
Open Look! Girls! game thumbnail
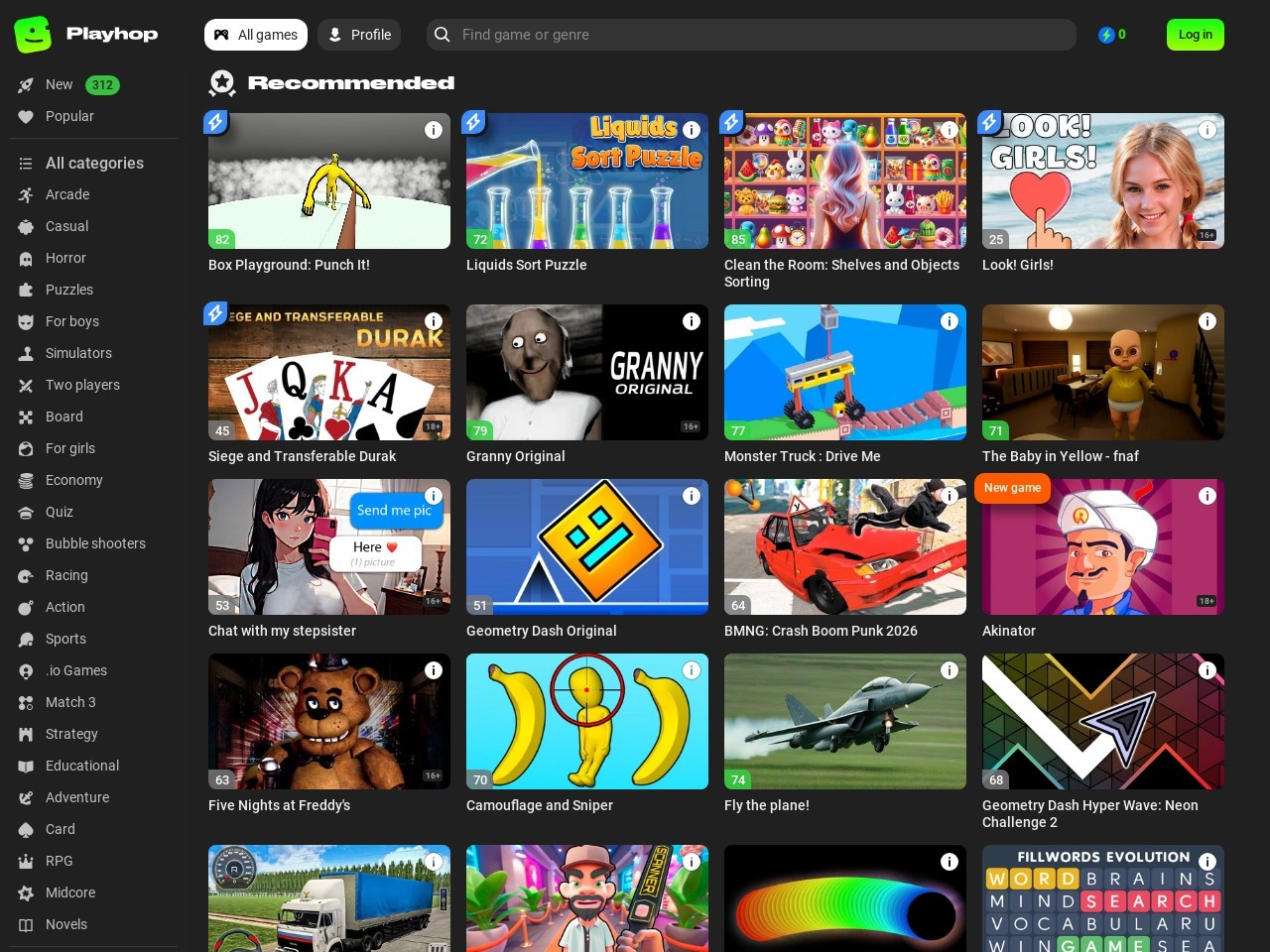(x=1103, y=180)
